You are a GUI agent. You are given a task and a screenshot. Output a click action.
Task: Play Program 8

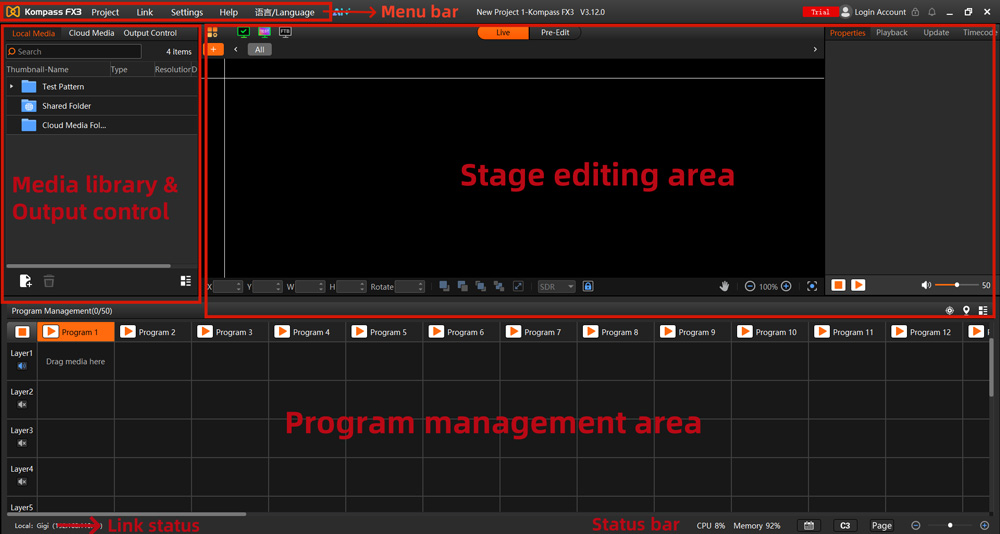(x=591, y=332)
